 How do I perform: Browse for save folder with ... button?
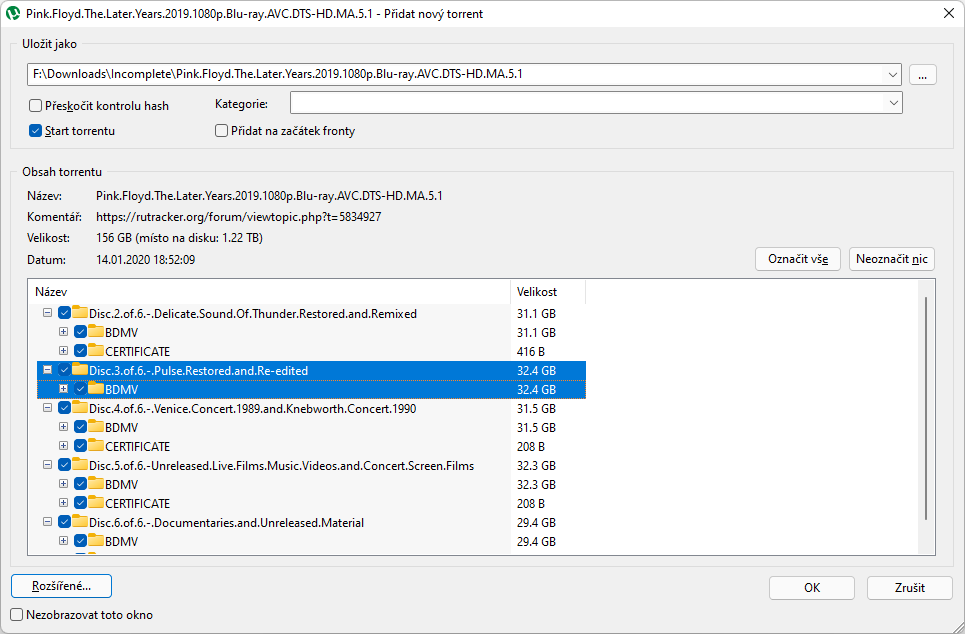coord(922,75)
